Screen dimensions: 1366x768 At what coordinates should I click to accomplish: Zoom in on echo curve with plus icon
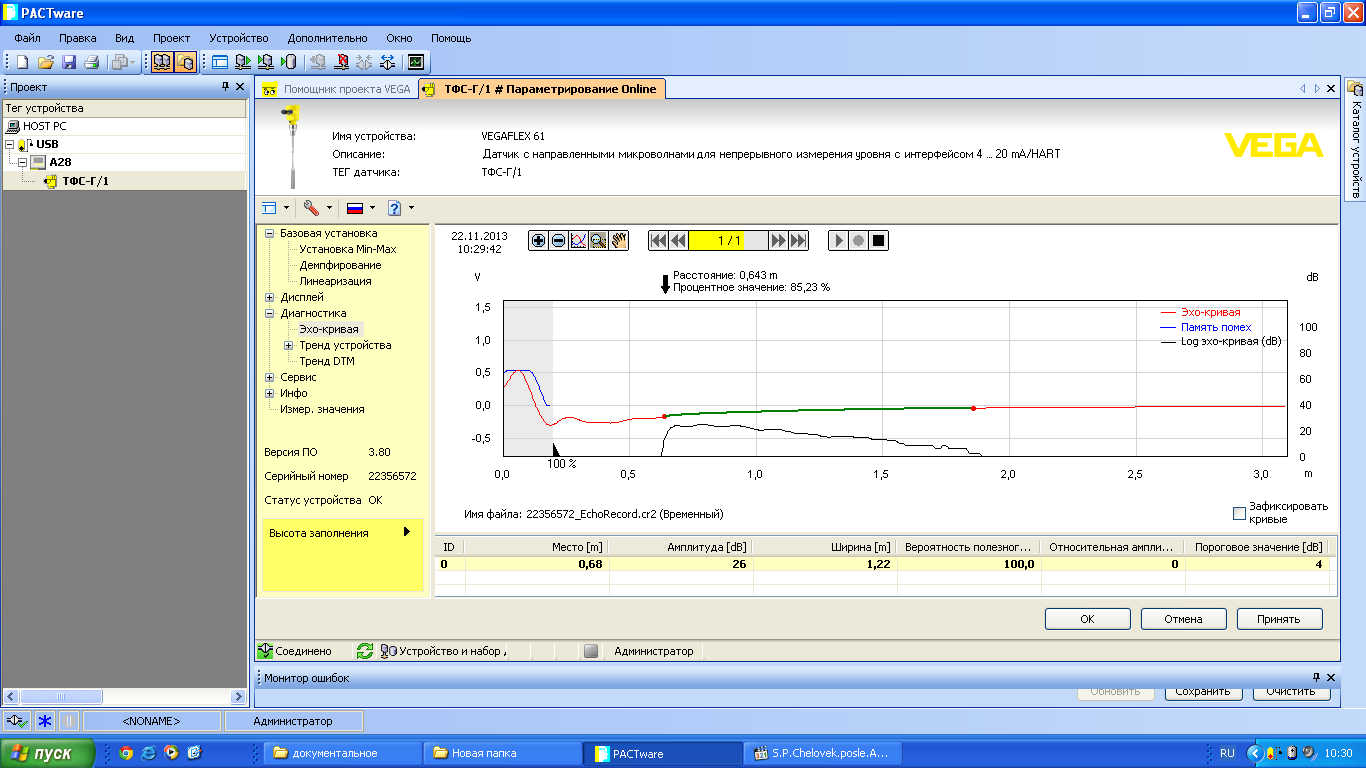[x=539, y=240]
